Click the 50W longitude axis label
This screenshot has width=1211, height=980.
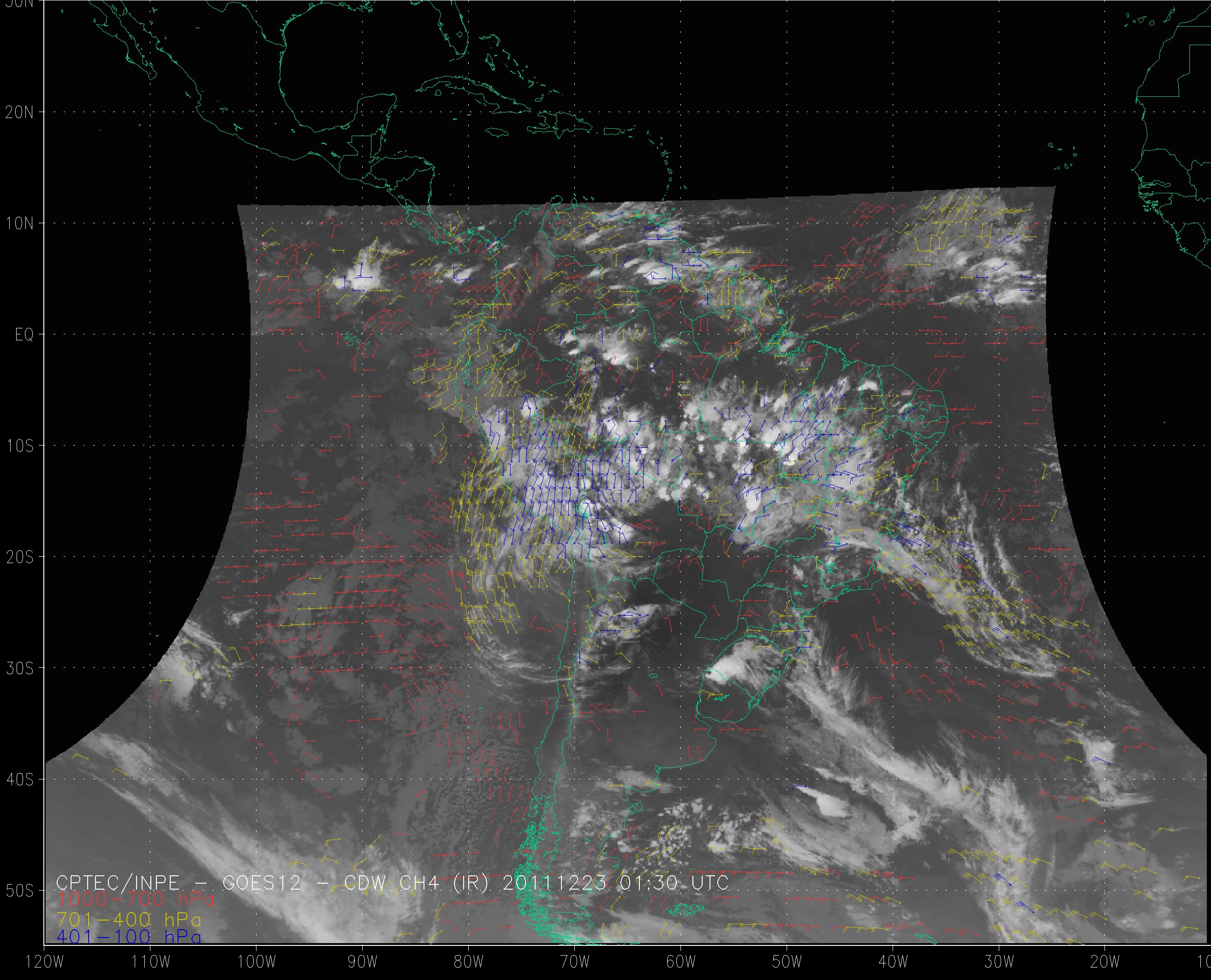pos(787,962)
